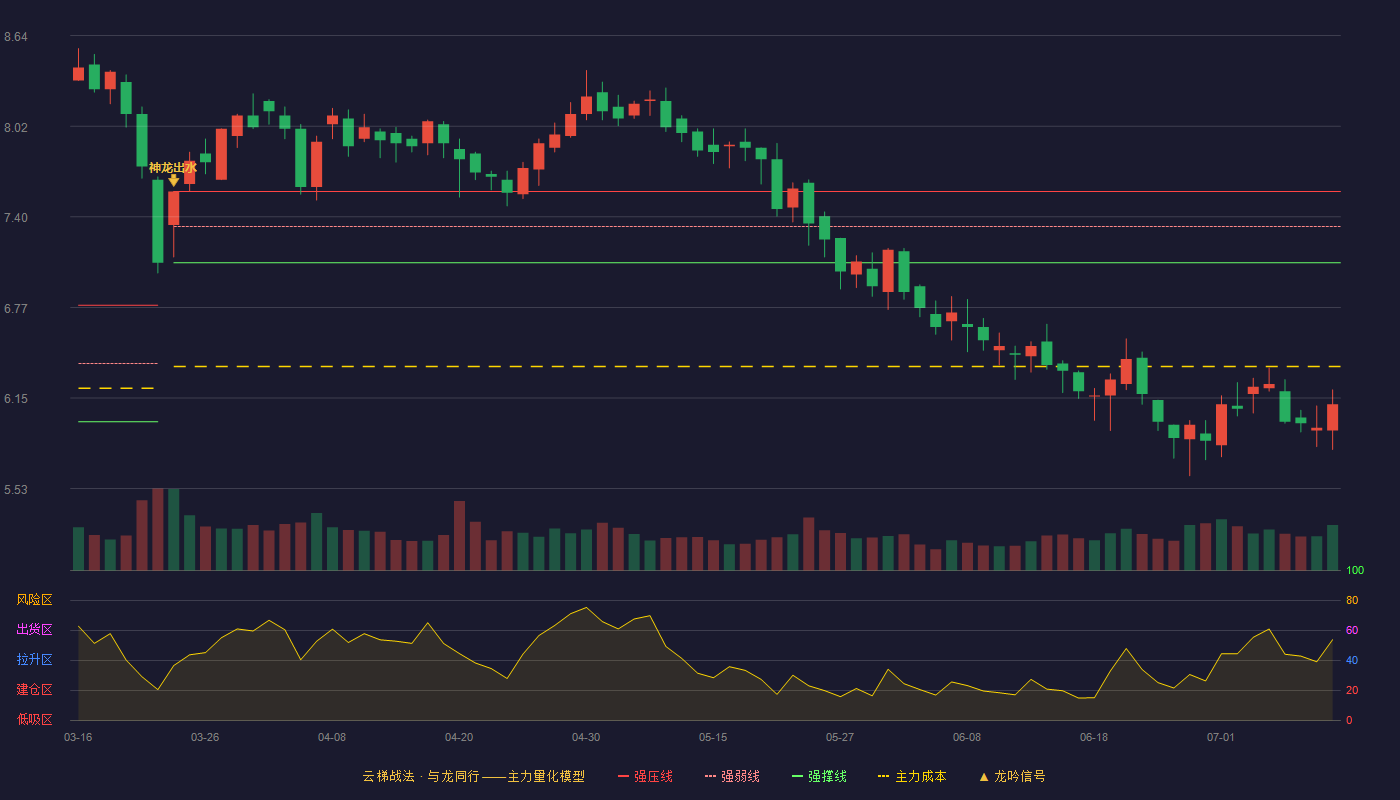The width and height of the screenshot is (1400, 800).
Task: Click the 8.64 price axis label
Action: (16, 37)
